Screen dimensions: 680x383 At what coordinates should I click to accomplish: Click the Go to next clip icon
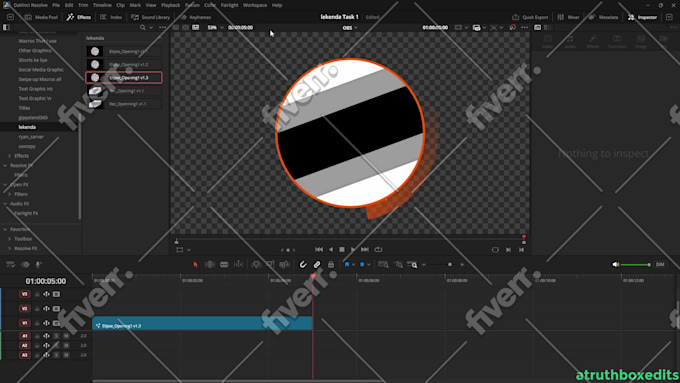coord(508,250)
